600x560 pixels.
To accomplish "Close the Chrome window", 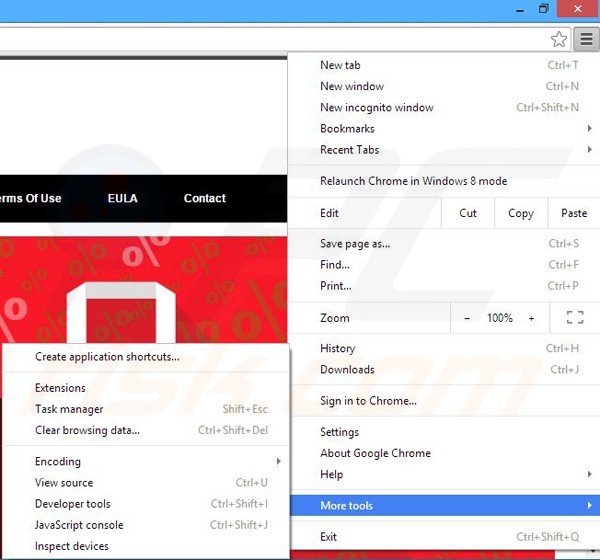I will pos(578,9).
